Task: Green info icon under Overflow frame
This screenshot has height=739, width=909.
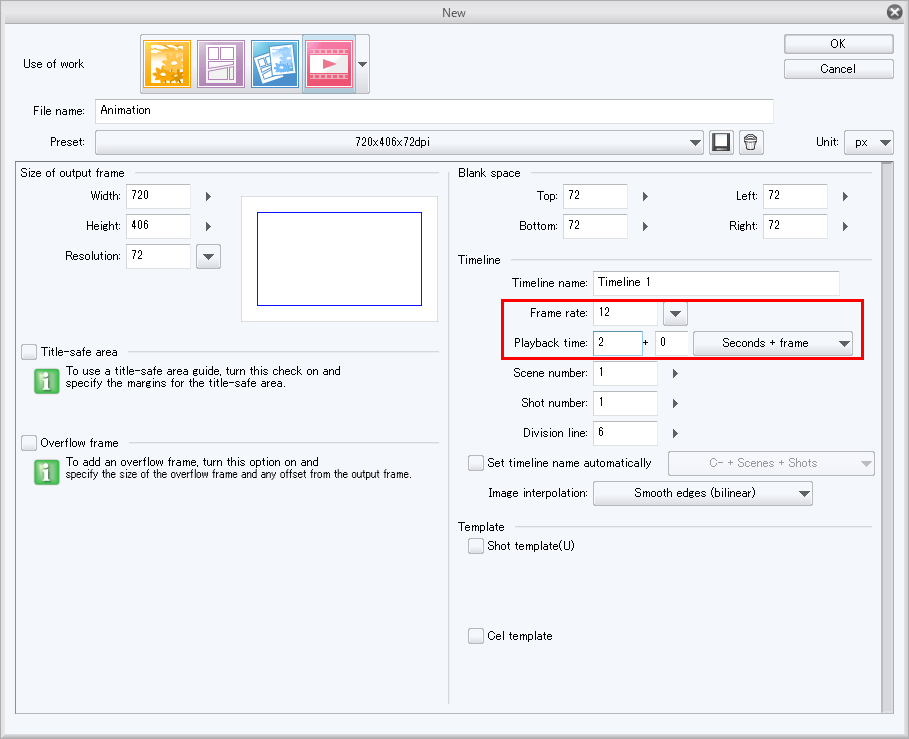Action: (46, 472)
